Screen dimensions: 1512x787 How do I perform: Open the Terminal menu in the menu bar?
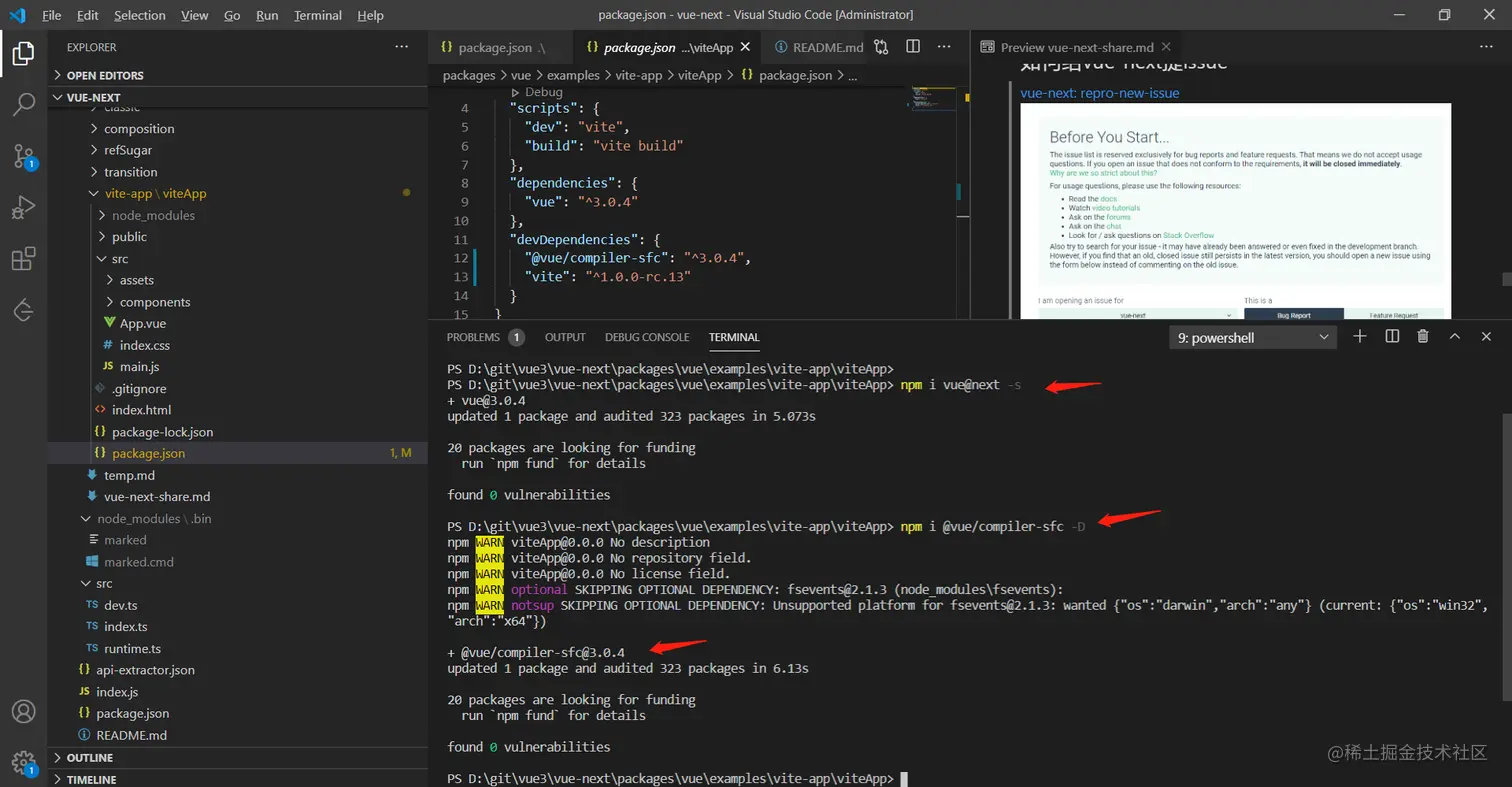[x=318, y=15]
